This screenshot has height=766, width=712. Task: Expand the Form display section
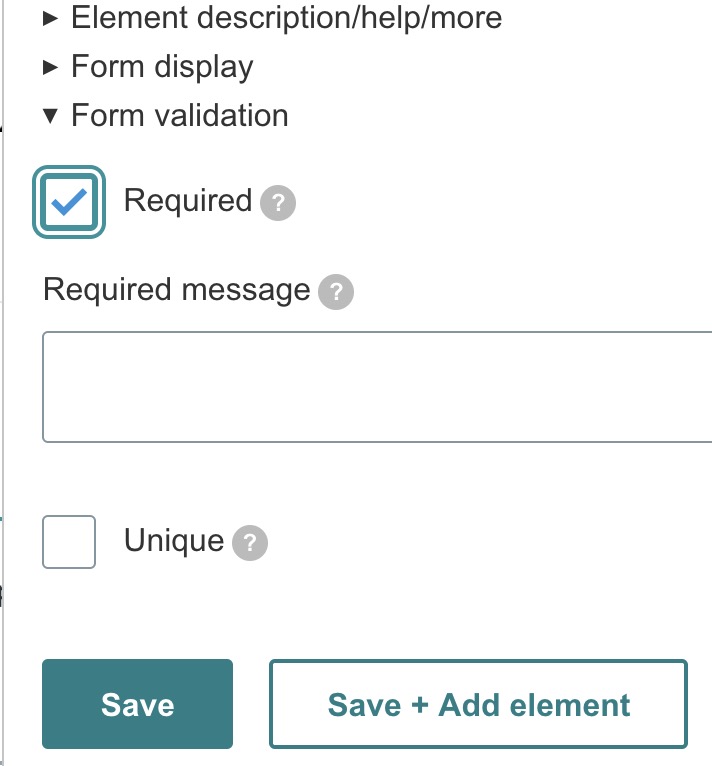(162, 67)
